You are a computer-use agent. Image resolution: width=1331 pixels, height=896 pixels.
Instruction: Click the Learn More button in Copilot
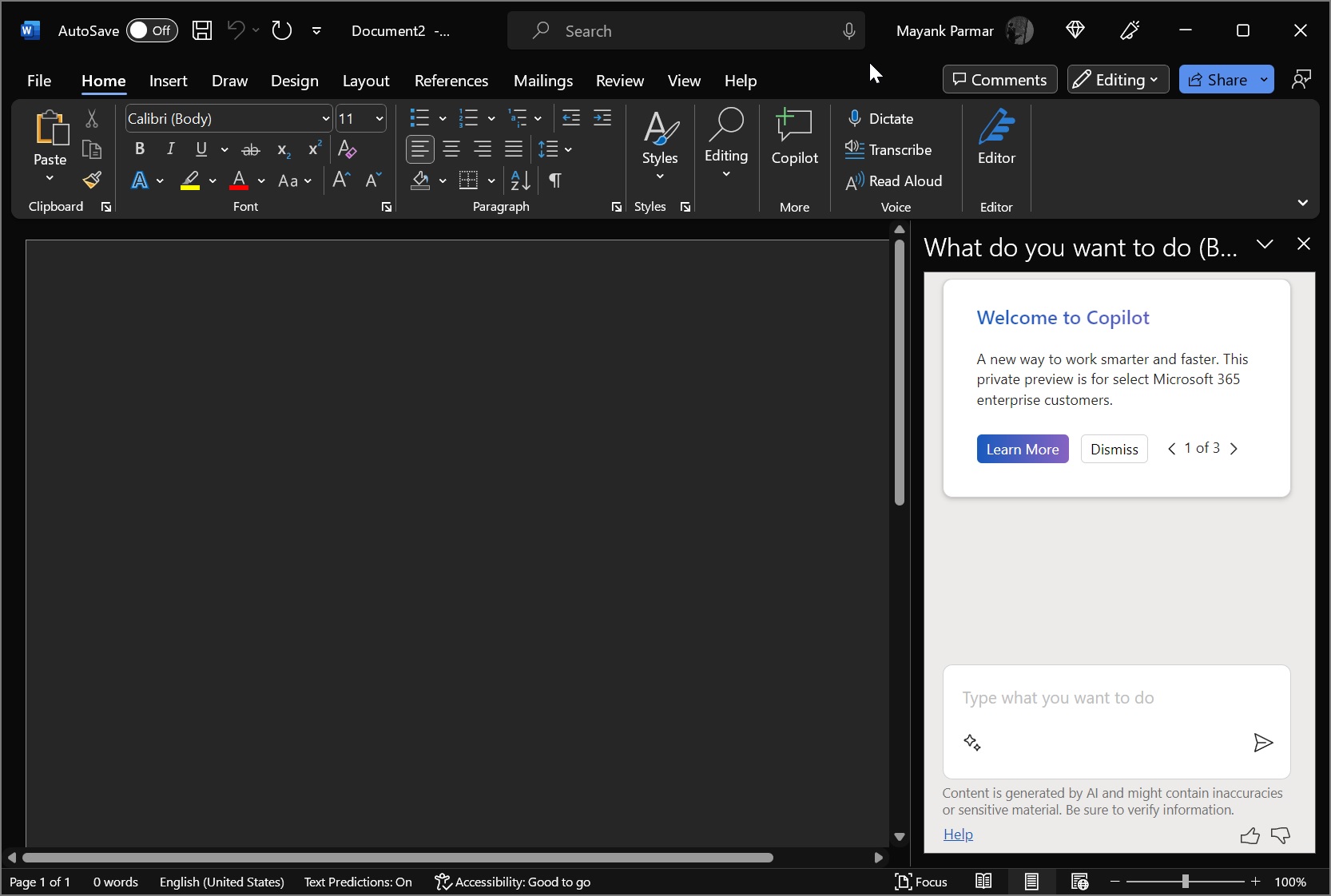pyautogui.click(x=1022, y=449)
